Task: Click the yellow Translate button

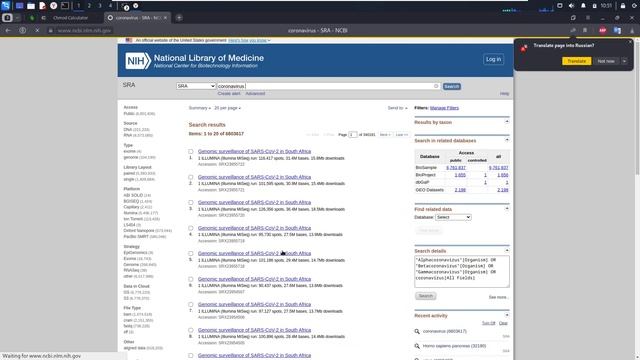Action: (x=576, y=61)
